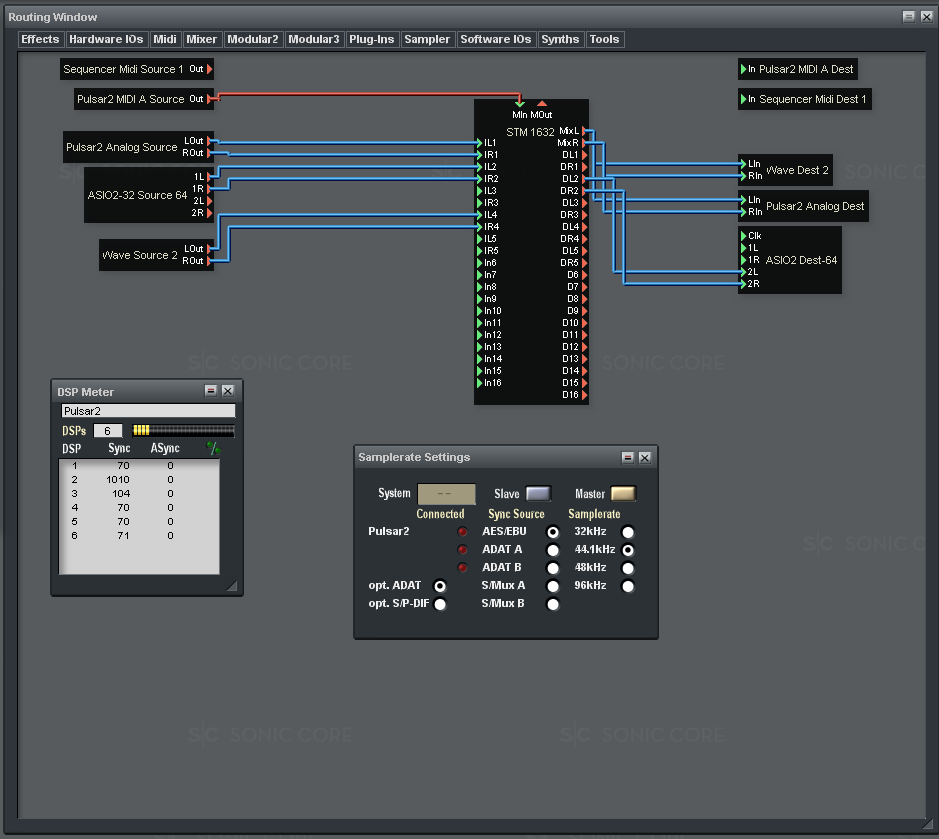This screenshot has height=839, width=939.
Task: Open the Midi menu
Action: click(165, 40)
